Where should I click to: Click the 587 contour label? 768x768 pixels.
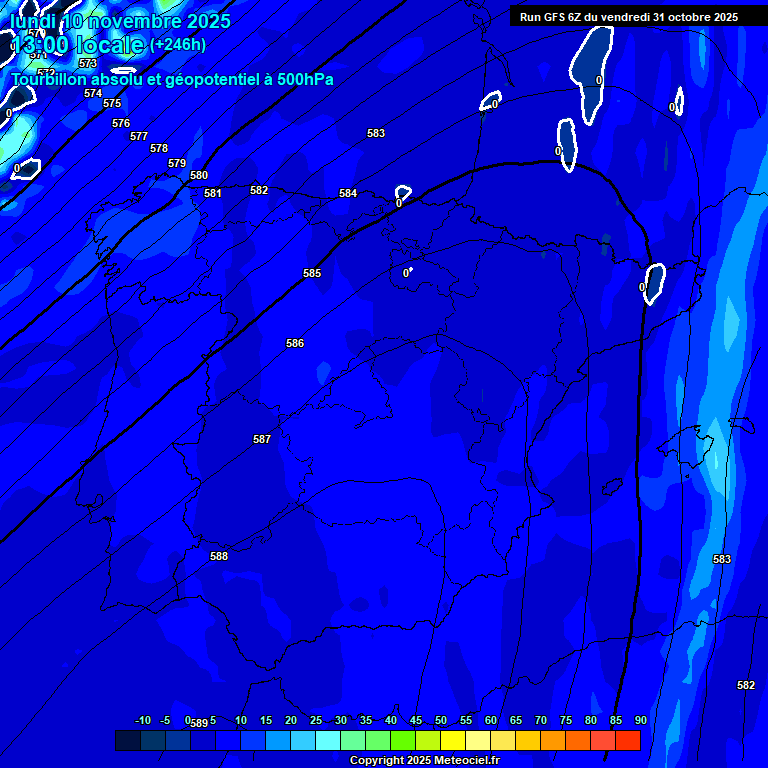262,439
